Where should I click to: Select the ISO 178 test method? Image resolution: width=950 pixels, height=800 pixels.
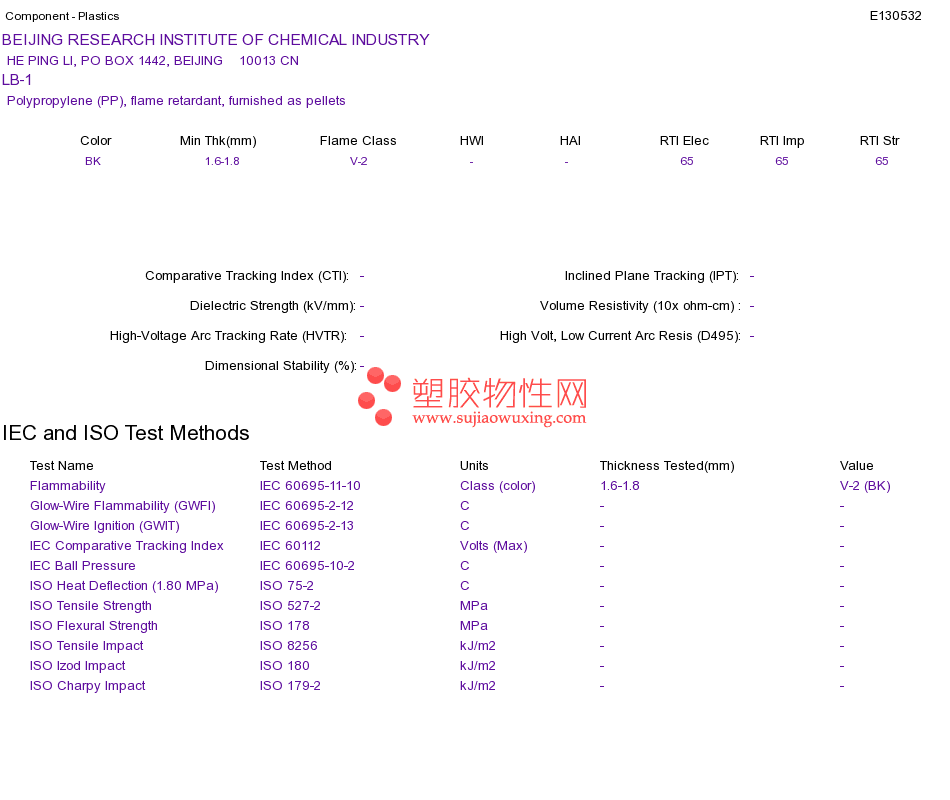(285, 626)
